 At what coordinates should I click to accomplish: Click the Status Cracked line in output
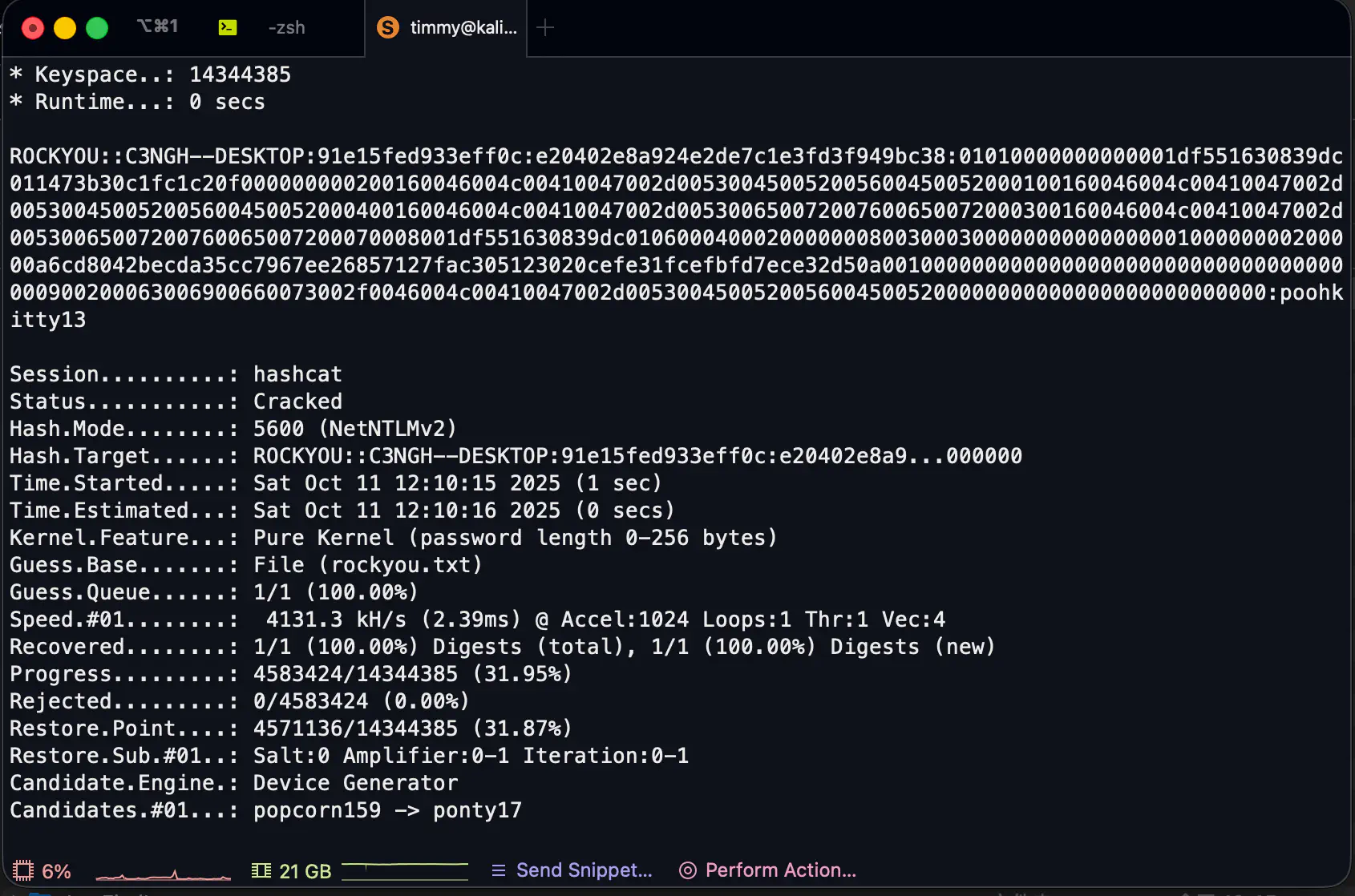pos(176,402)
